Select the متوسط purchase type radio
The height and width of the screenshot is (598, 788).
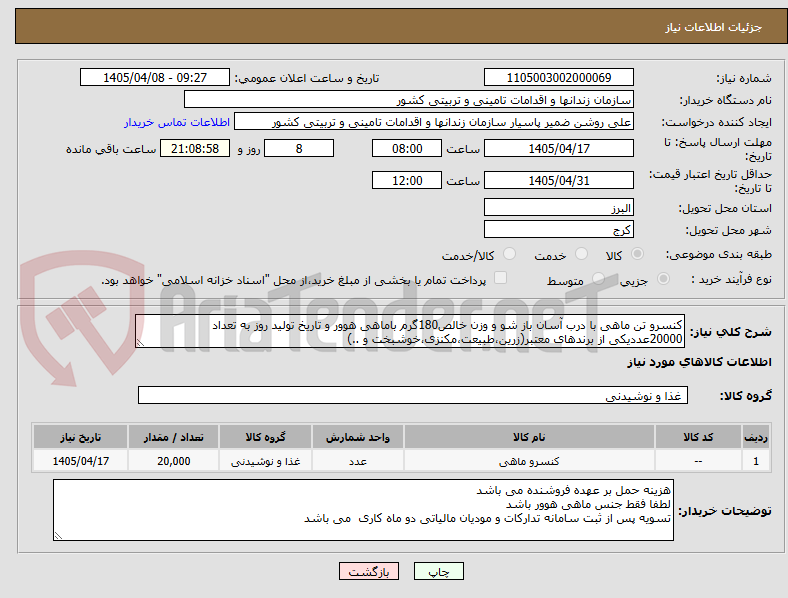(x=598, y=278)
